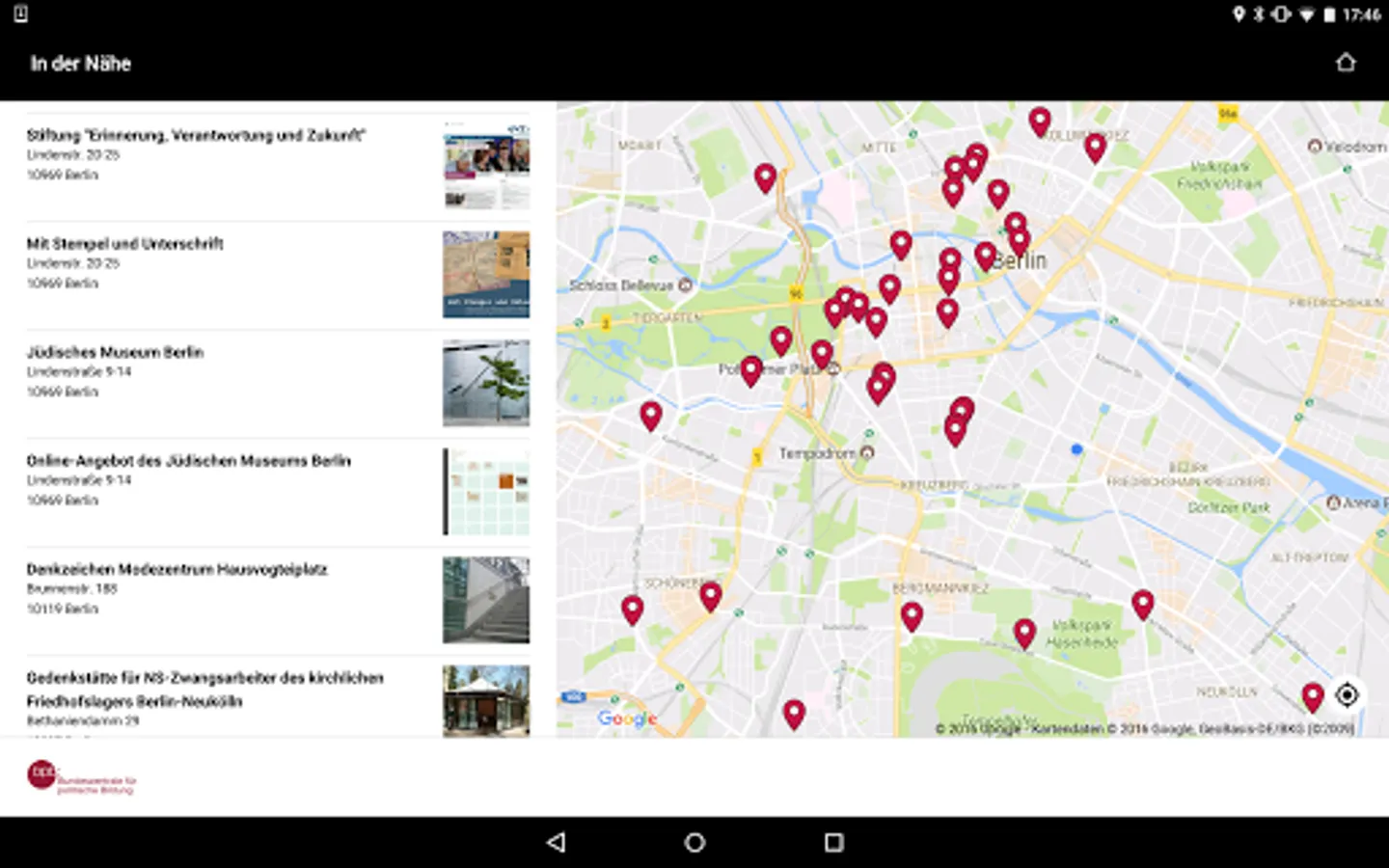Open the Mit Stempel und Unterschrift entry
The height and width of the screenshot is (868, 1389).
pyautogui.click(x=278, y=276)
